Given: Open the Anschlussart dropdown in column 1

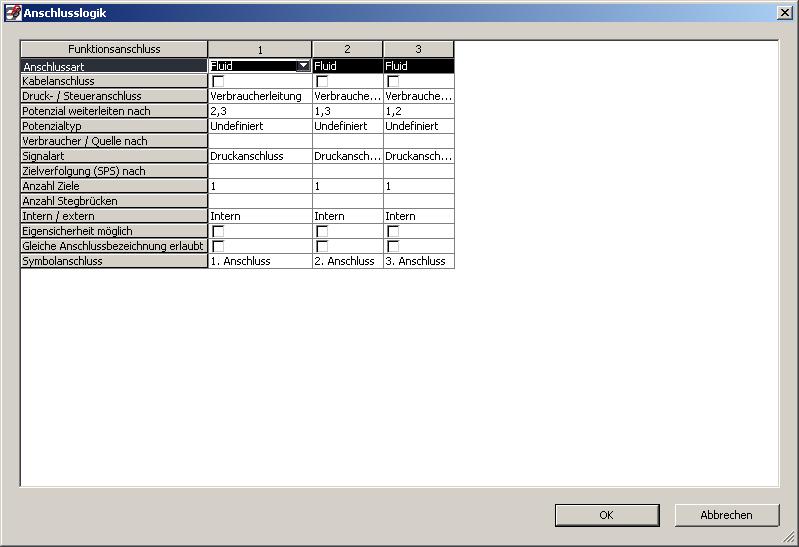Looking at the screenshot, I should click(x=303, y=66).
